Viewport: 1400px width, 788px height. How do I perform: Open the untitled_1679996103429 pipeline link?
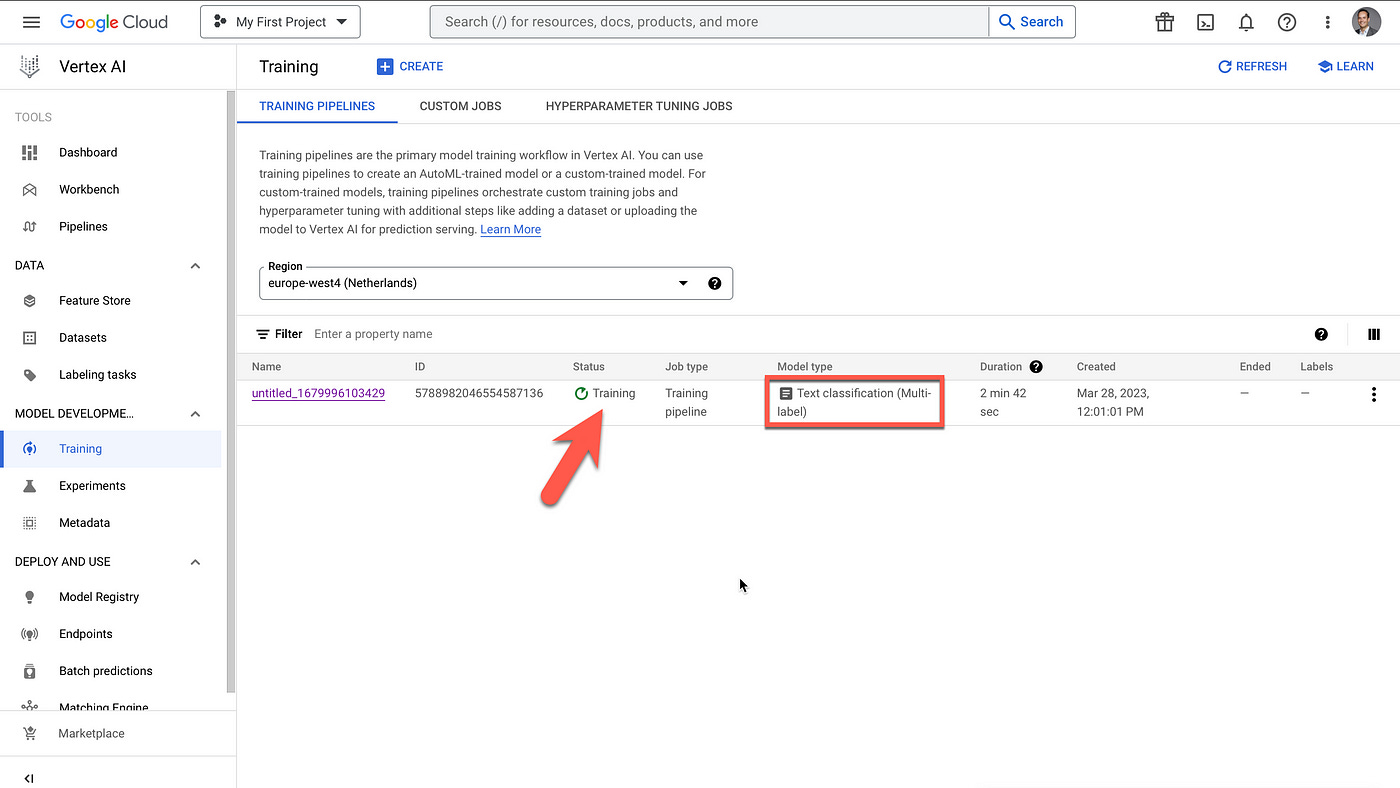(318, 393)
